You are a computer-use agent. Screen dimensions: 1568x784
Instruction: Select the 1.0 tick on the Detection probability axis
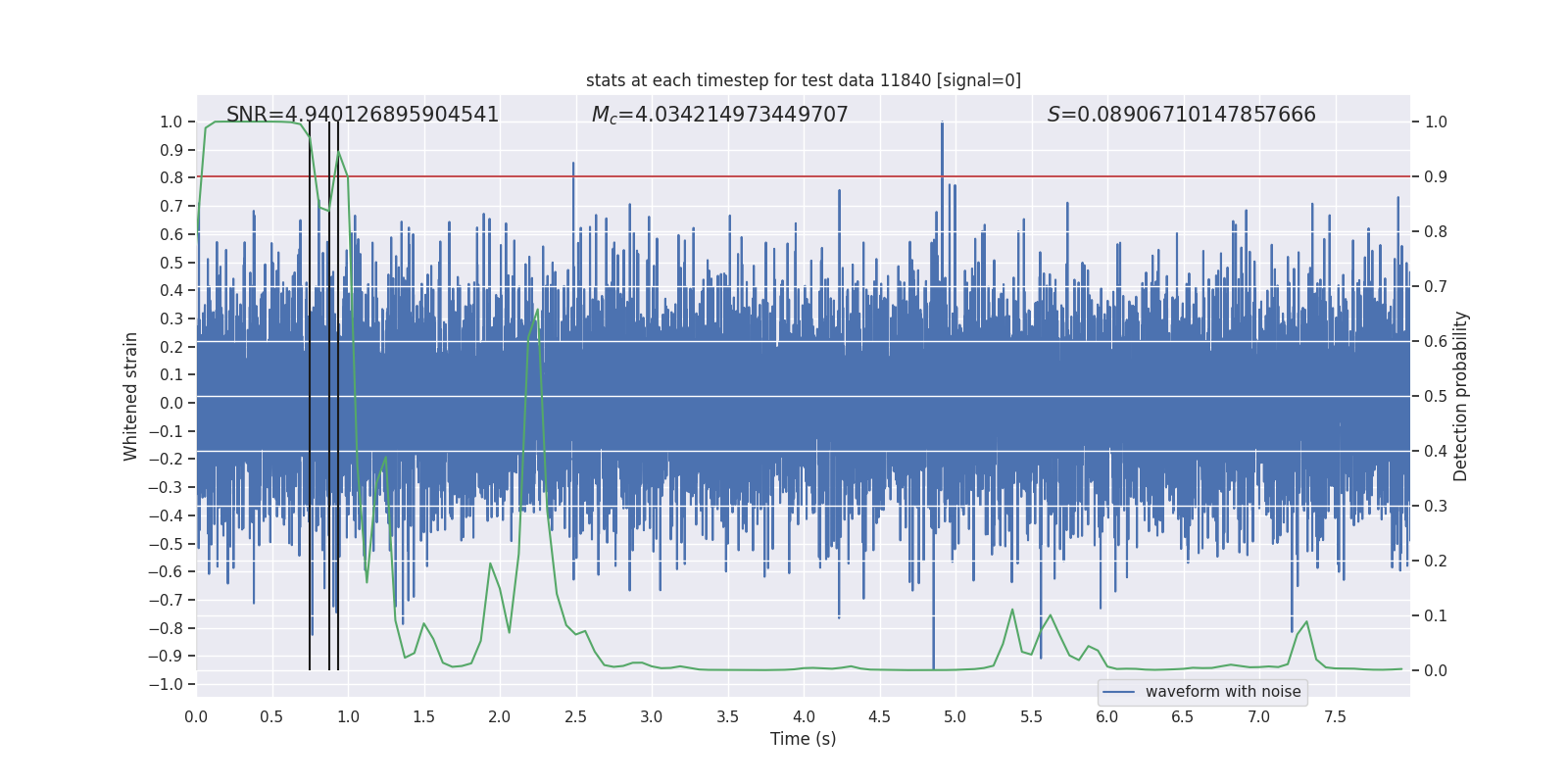1436,122
